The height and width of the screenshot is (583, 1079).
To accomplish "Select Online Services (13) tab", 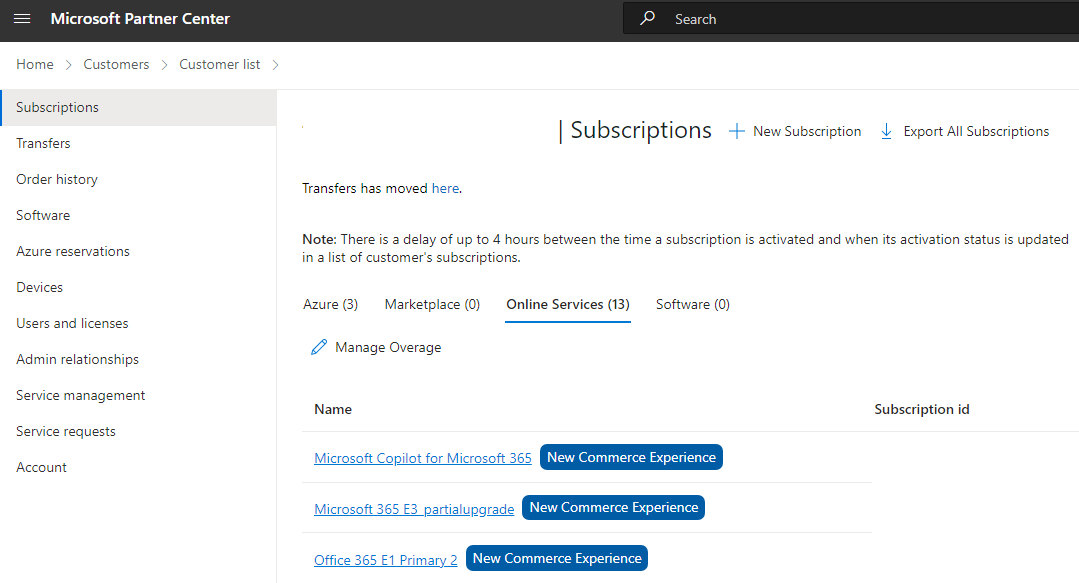I will point(568,304).
